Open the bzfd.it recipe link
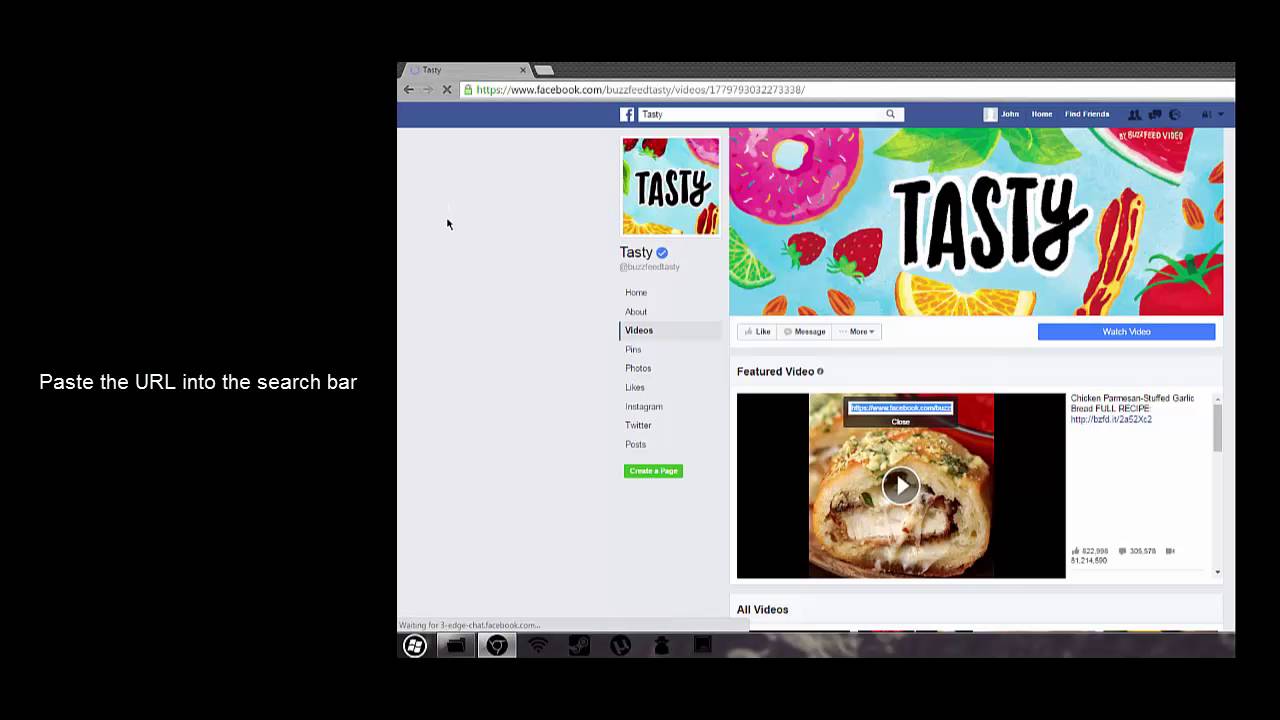 point(1111,420)
